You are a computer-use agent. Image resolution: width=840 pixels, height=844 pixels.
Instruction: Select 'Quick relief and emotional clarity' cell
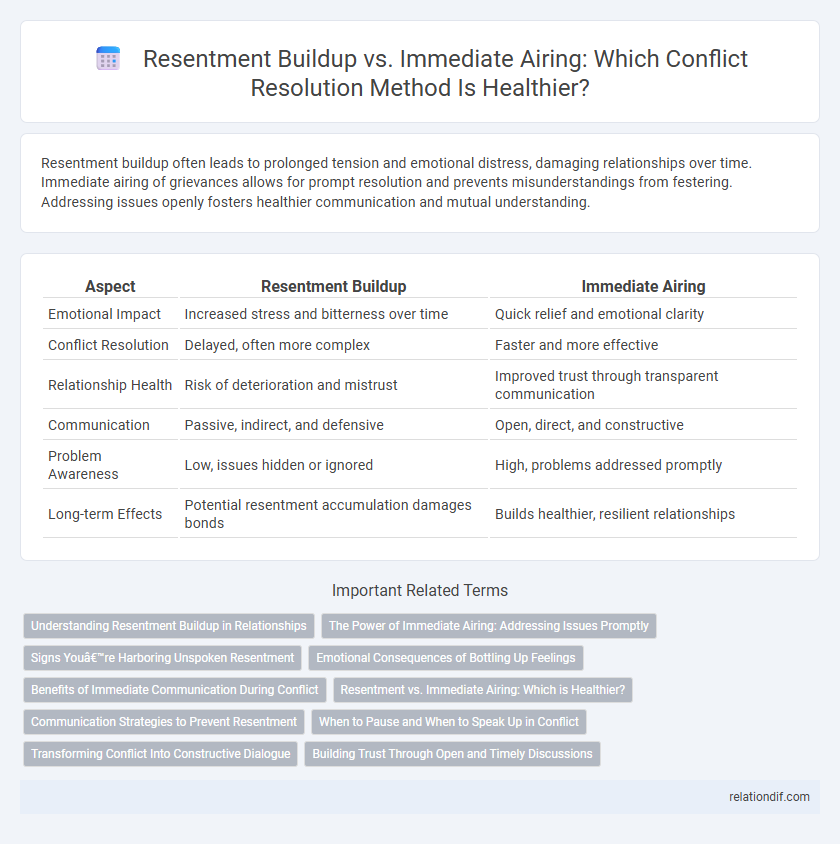pyautogui.click(x=643, y=314)
